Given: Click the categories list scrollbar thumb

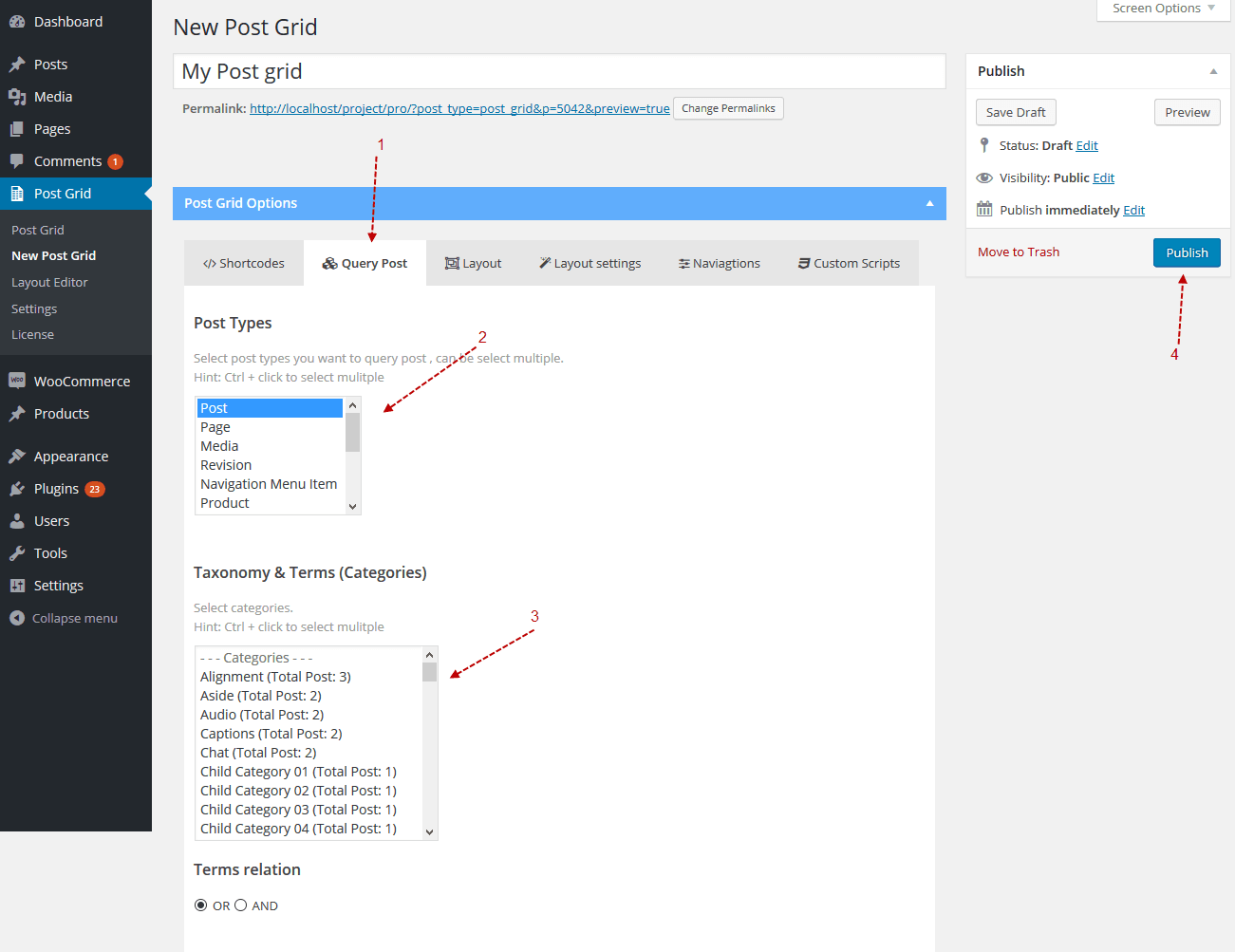Looking at the screenshot, I should pyautogui.click(x=430, y=672).
